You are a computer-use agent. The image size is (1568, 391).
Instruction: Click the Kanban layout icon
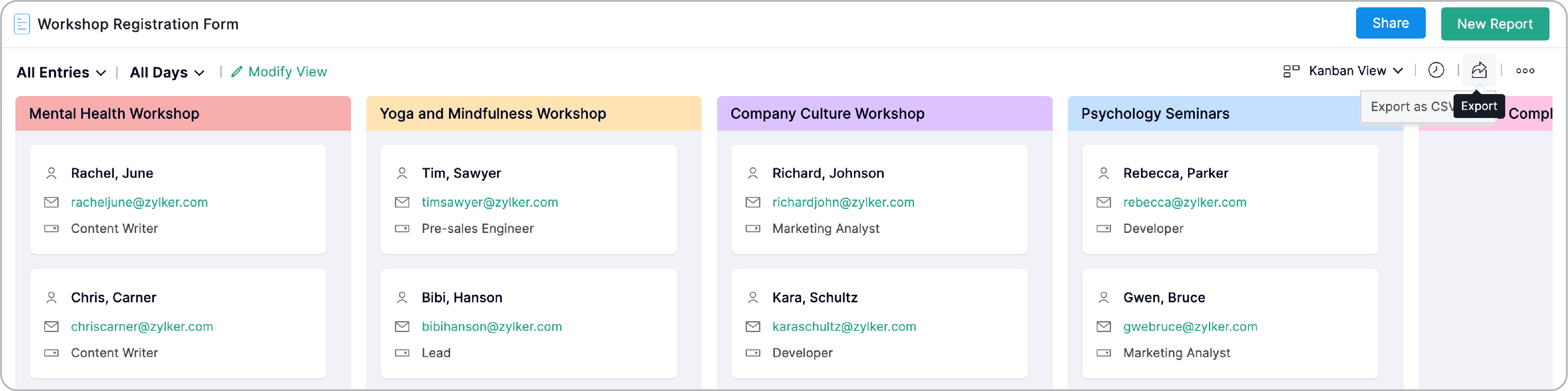[1291, 71]
